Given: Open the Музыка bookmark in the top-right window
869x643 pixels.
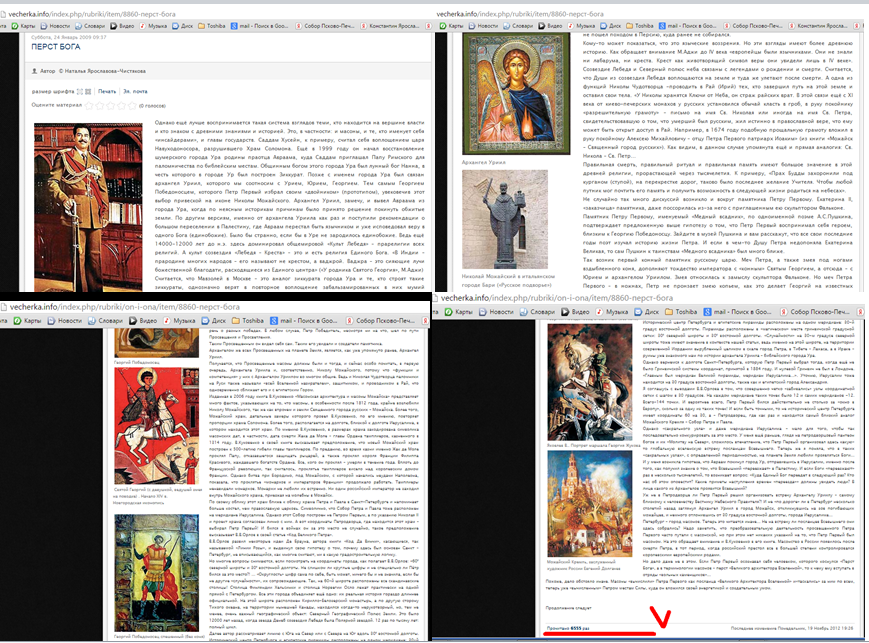Looking at the screenshot, I should pos(581,26).
